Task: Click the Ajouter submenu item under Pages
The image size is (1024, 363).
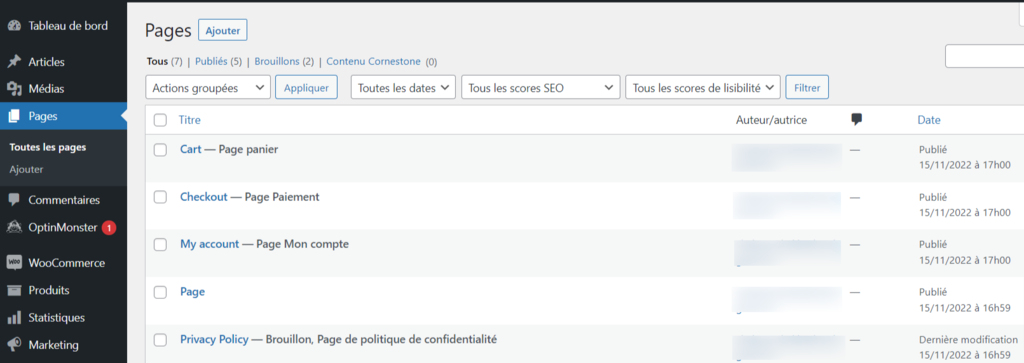Action: coord(26,169)
